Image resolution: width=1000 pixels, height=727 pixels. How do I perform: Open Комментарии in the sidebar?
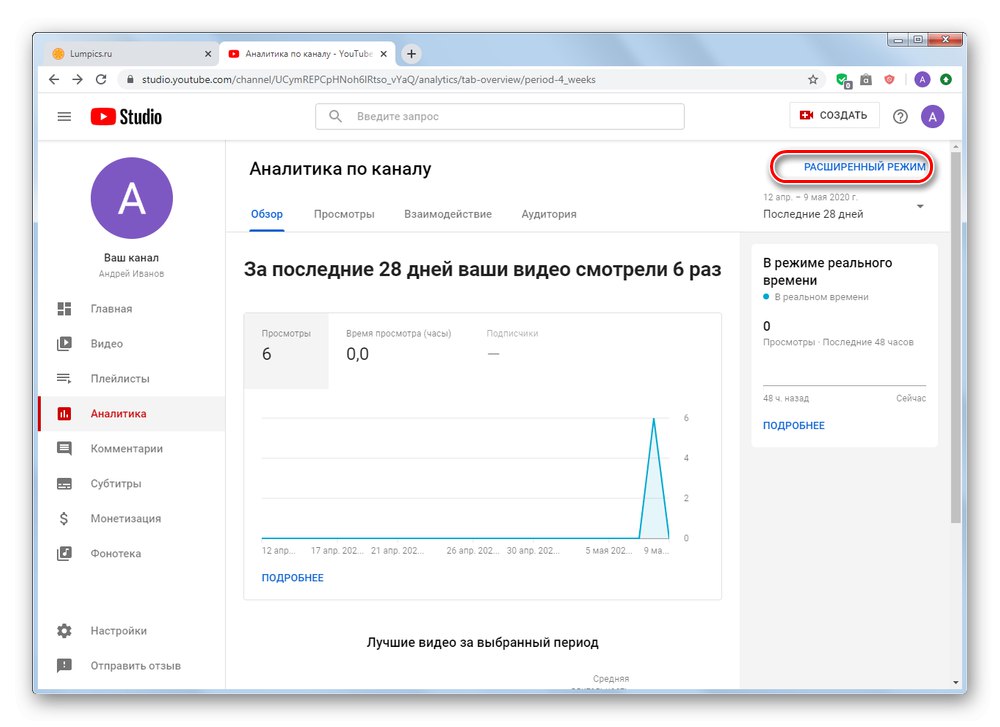coord(131,448)
